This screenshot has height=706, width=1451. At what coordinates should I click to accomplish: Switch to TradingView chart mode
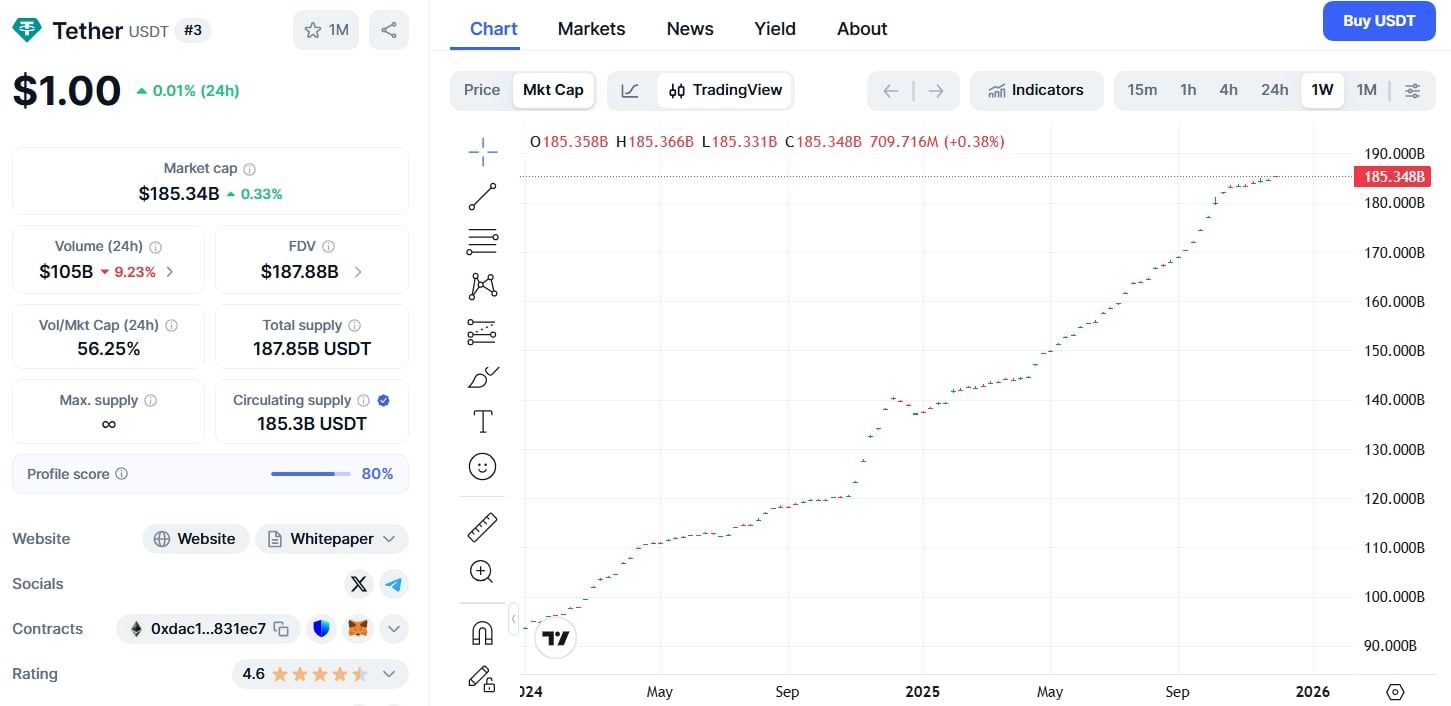(725, 90)
